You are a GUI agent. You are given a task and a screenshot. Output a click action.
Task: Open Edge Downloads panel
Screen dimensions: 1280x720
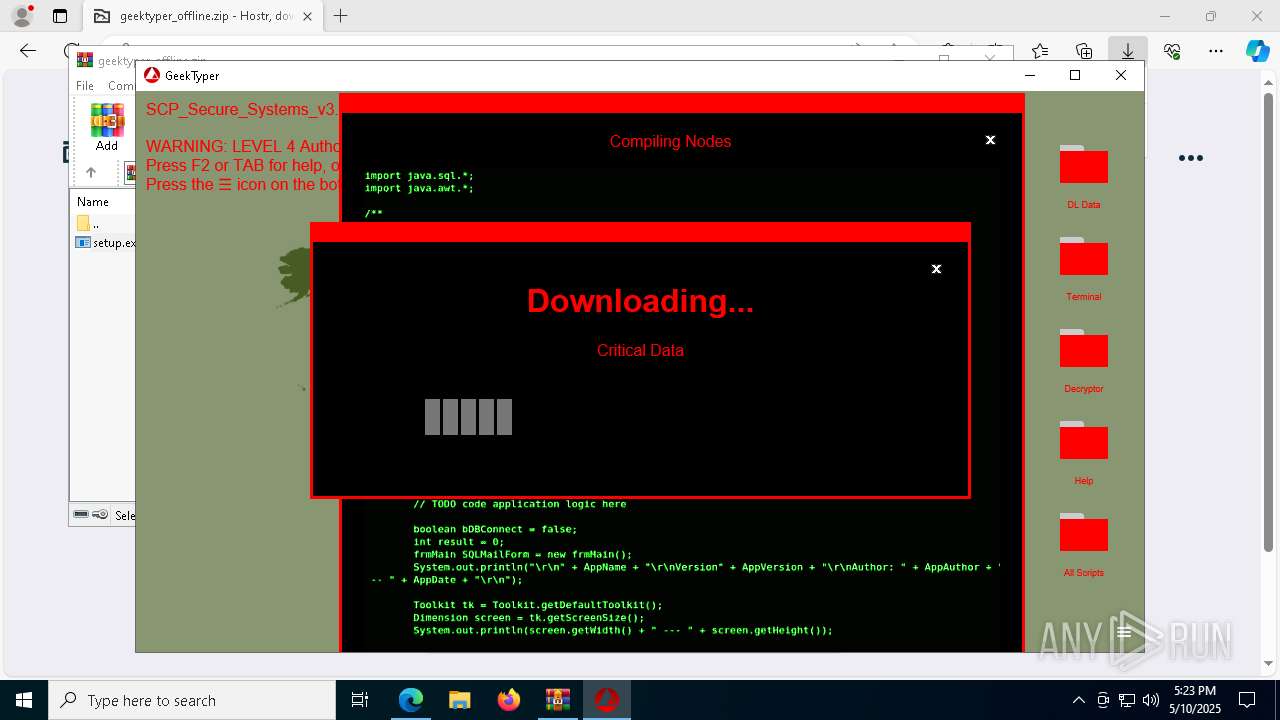[1128, 51]
